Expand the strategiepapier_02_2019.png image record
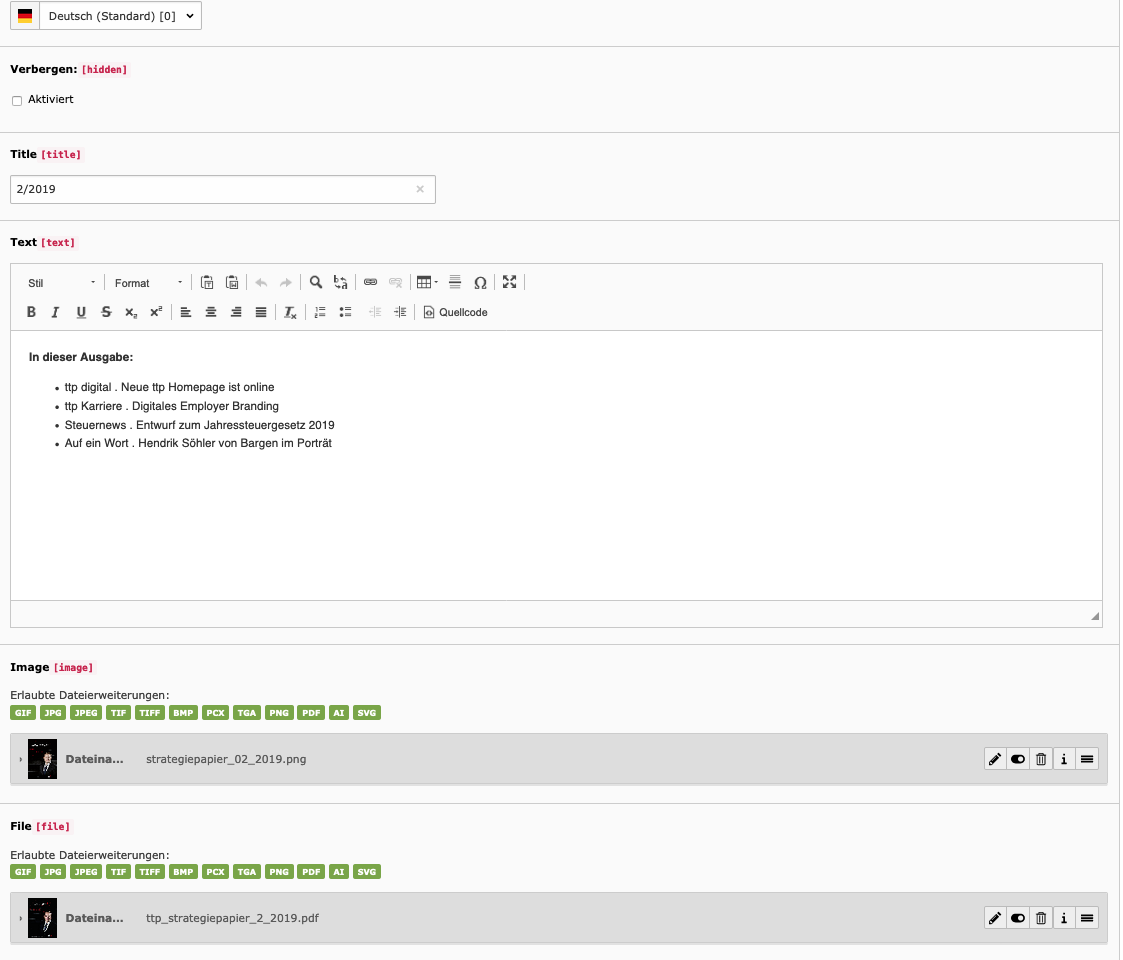This screenshot has width=1123, height=960. point(20,760)
